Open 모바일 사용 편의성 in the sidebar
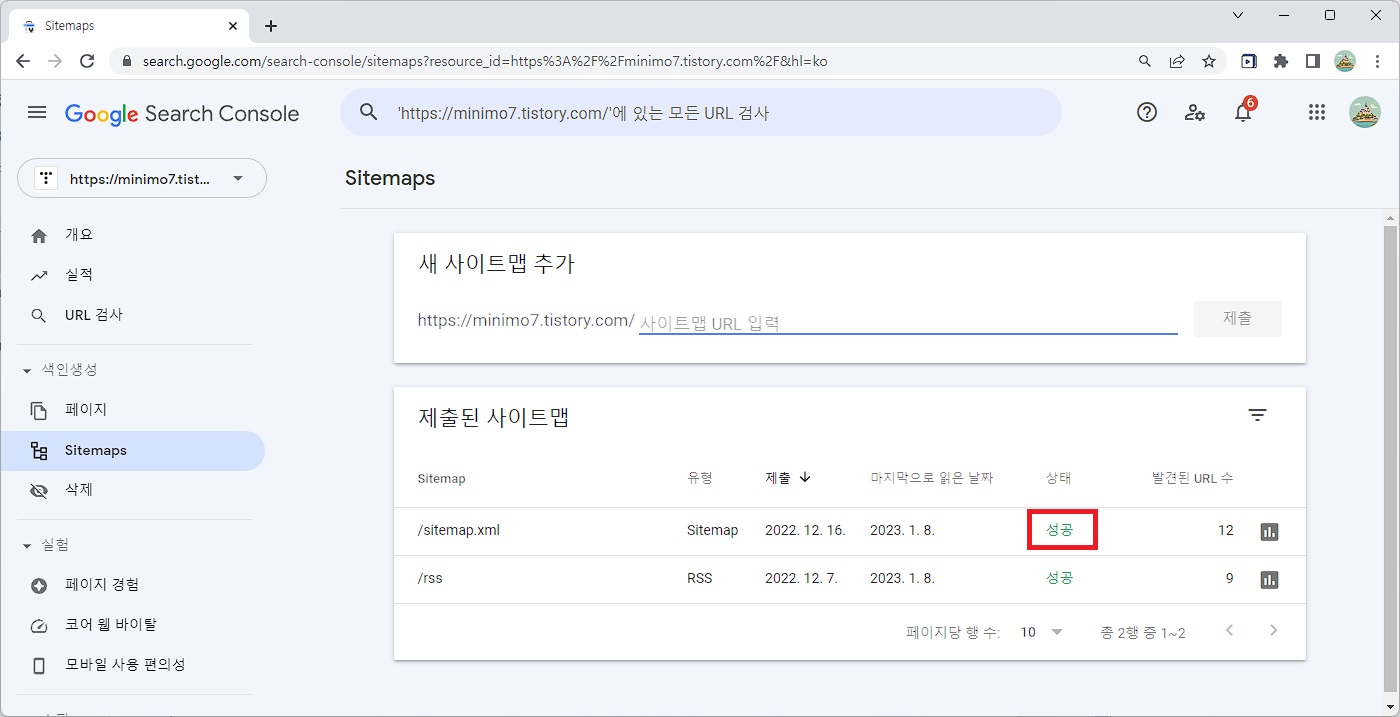This screenshot has width=1400, height=717. [x=133, y=665]
